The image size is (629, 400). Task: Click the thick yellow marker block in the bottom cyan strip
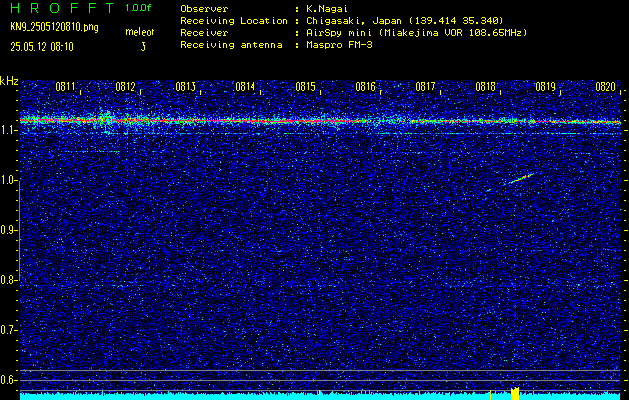(515, 393)
